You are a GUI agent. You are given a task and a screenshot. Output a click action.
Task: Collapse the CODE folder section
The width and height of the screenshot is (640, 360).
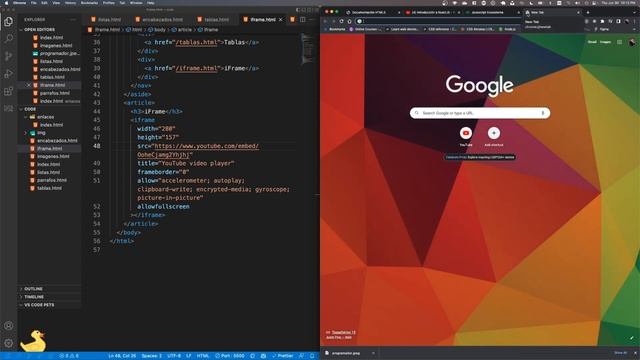(30, 109)
